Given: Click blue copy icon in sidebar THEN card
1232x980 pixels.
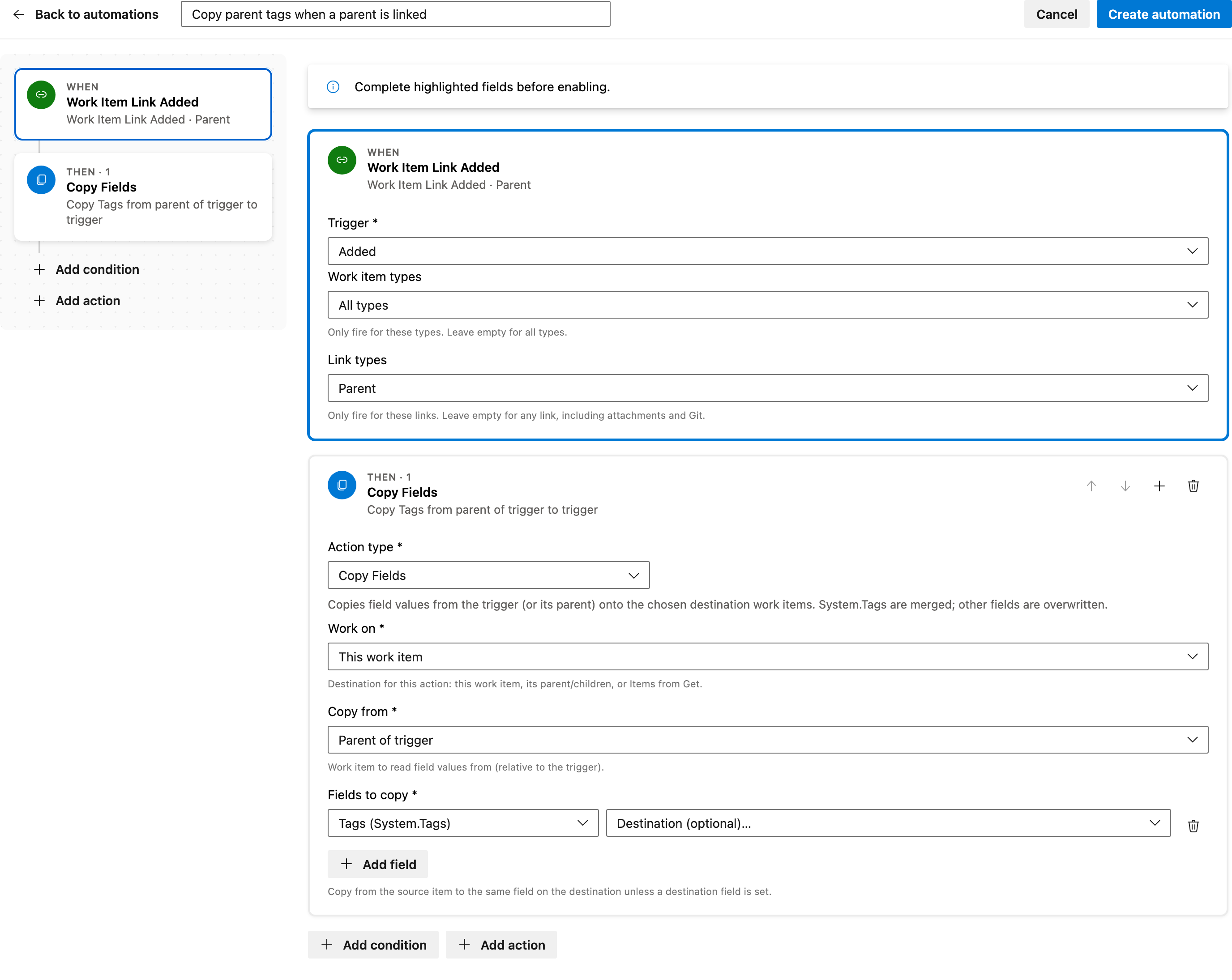Looking at the screenshot, I should pos(41,180).
